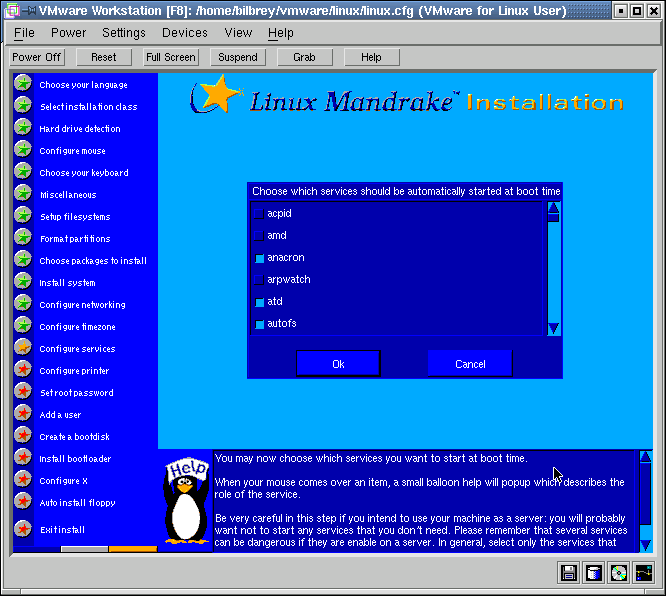
Task: Click the floppy disk device icon
Action: (x=569, y=573)
